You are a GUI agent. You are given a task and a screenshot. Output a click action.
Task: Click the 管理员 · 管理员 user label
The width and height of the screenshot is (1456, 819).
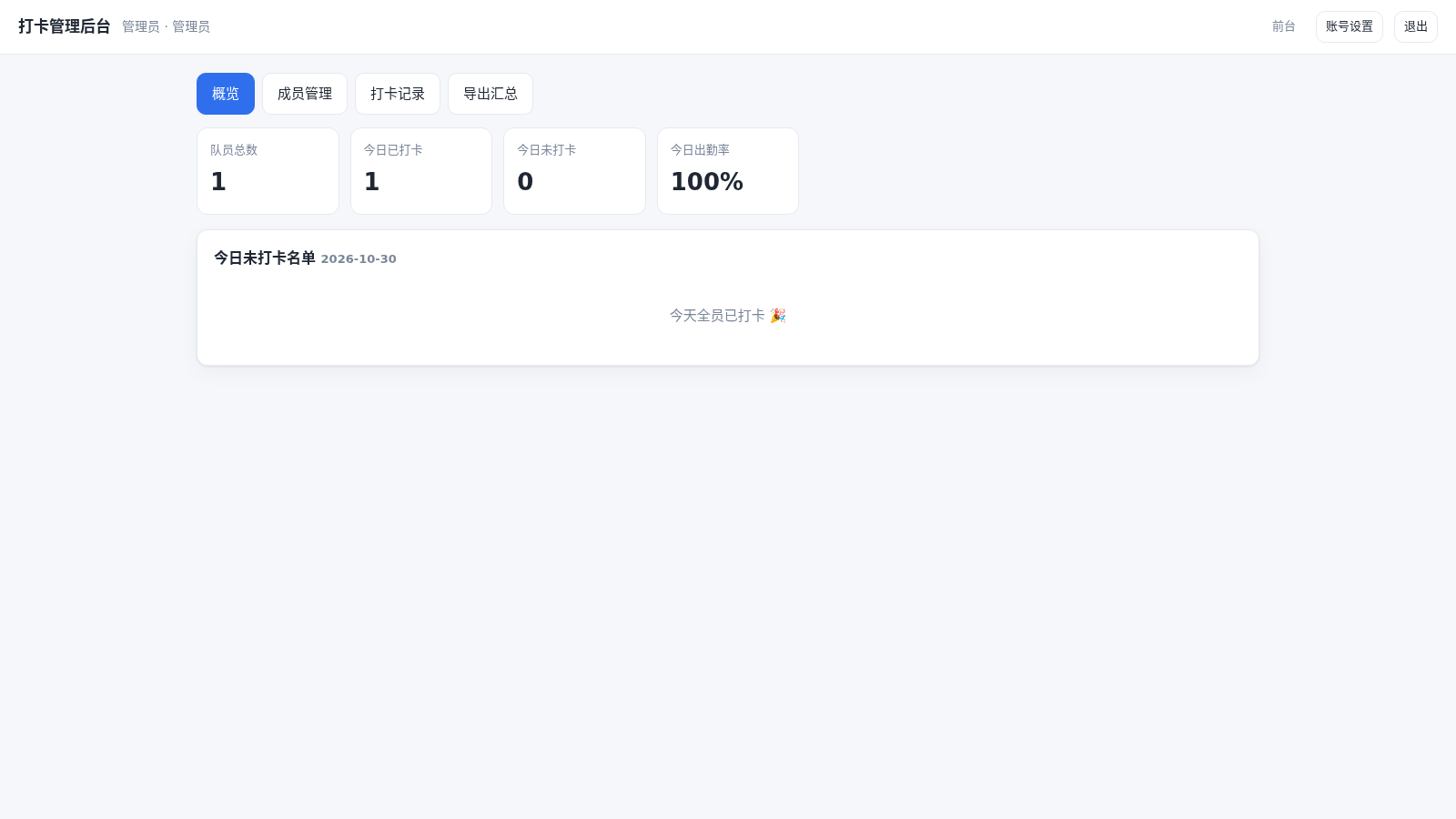click(166, 26)
